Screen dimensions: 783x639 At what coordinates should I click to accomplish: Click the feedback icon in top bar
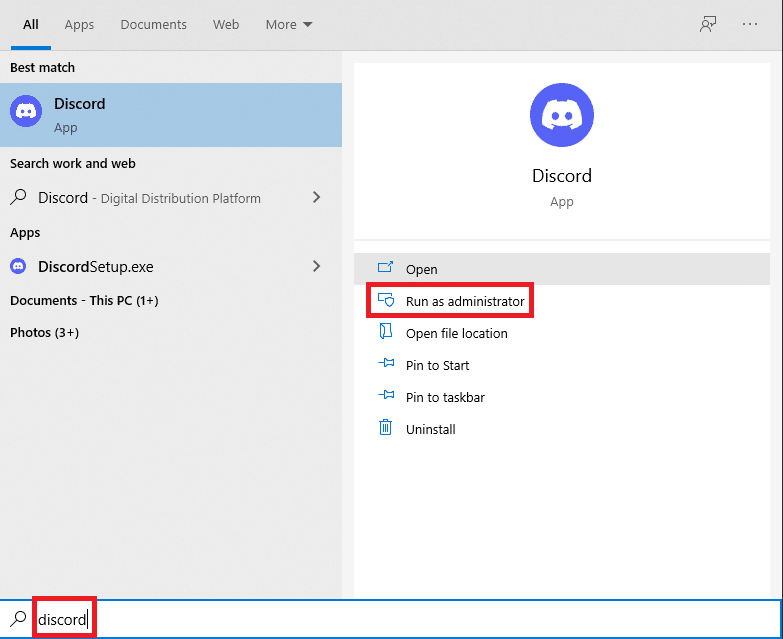point(708,24)
